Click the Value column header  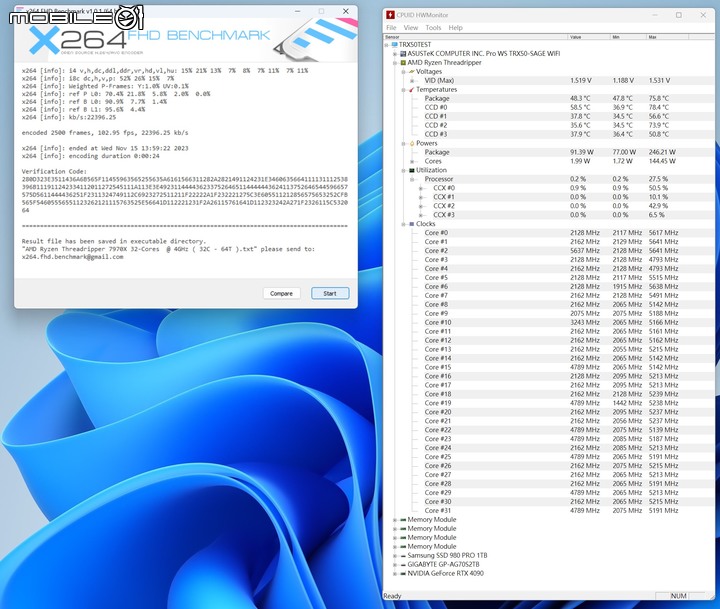pyautogui.click(x=589, y=37)
